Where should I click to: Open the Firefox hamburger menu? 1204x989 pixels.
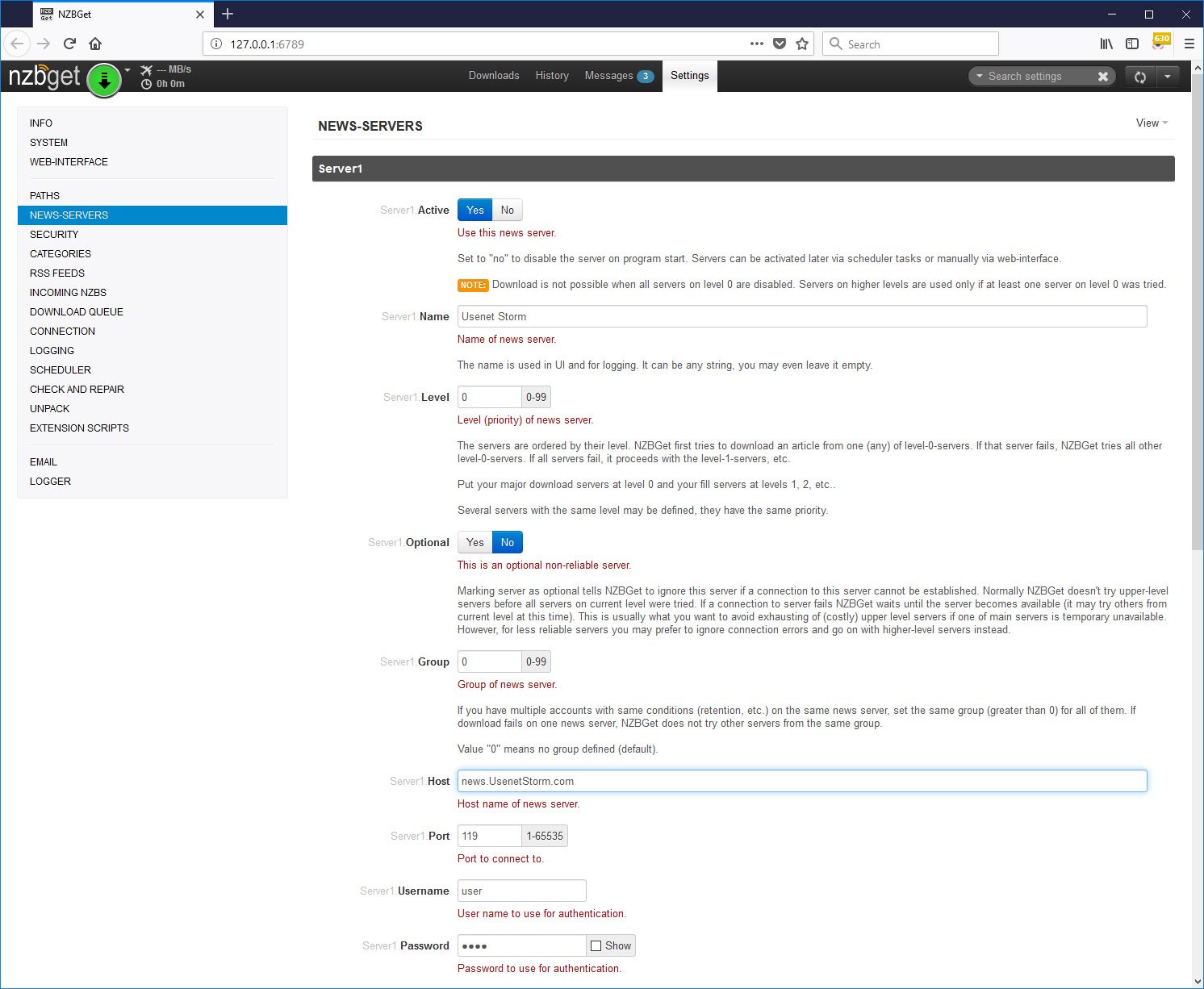pyautogui.click(x=1189, y=44)
